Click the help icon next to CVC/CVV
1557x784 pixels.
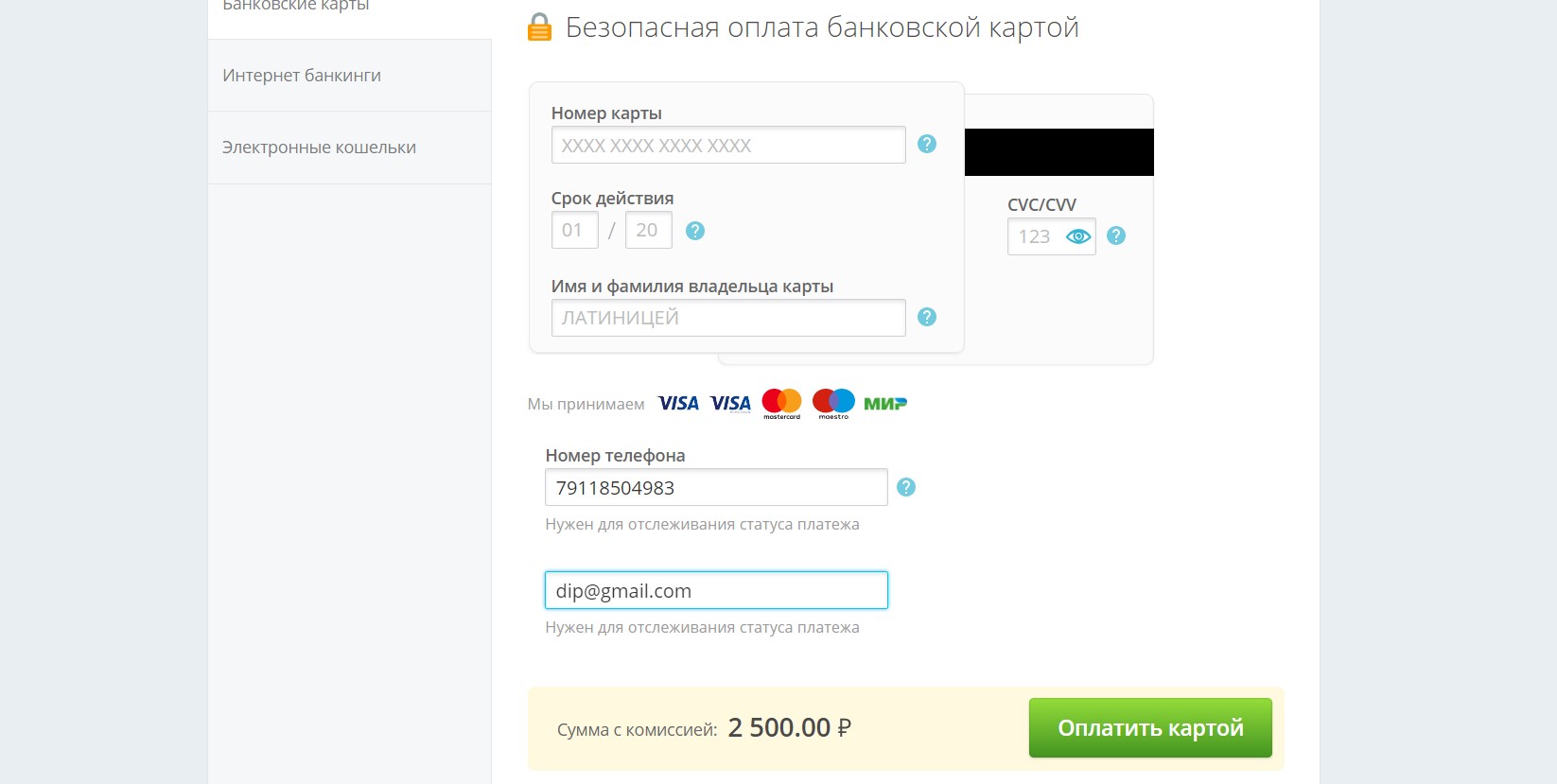tap(1116, 235)
